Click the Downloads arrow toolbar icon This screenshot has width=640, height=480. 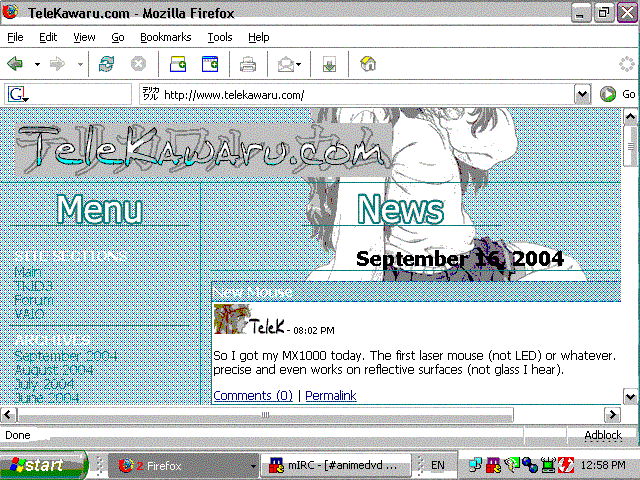click(x=329, y=64)
